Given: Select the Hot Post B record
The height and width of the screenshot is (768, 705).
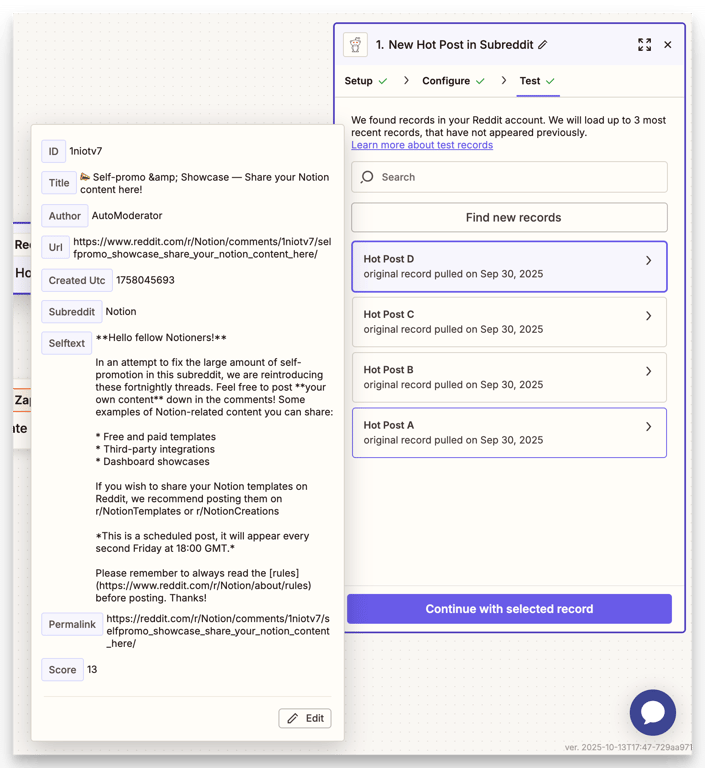Looking at the screenshot, I should (x=509, y=377).
